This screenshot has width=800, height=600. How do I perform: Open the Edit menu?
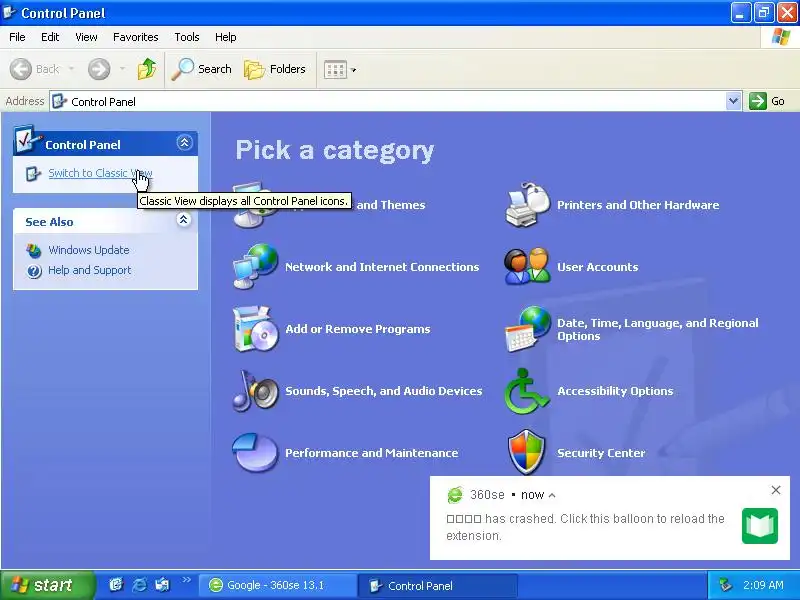(50, 37)
